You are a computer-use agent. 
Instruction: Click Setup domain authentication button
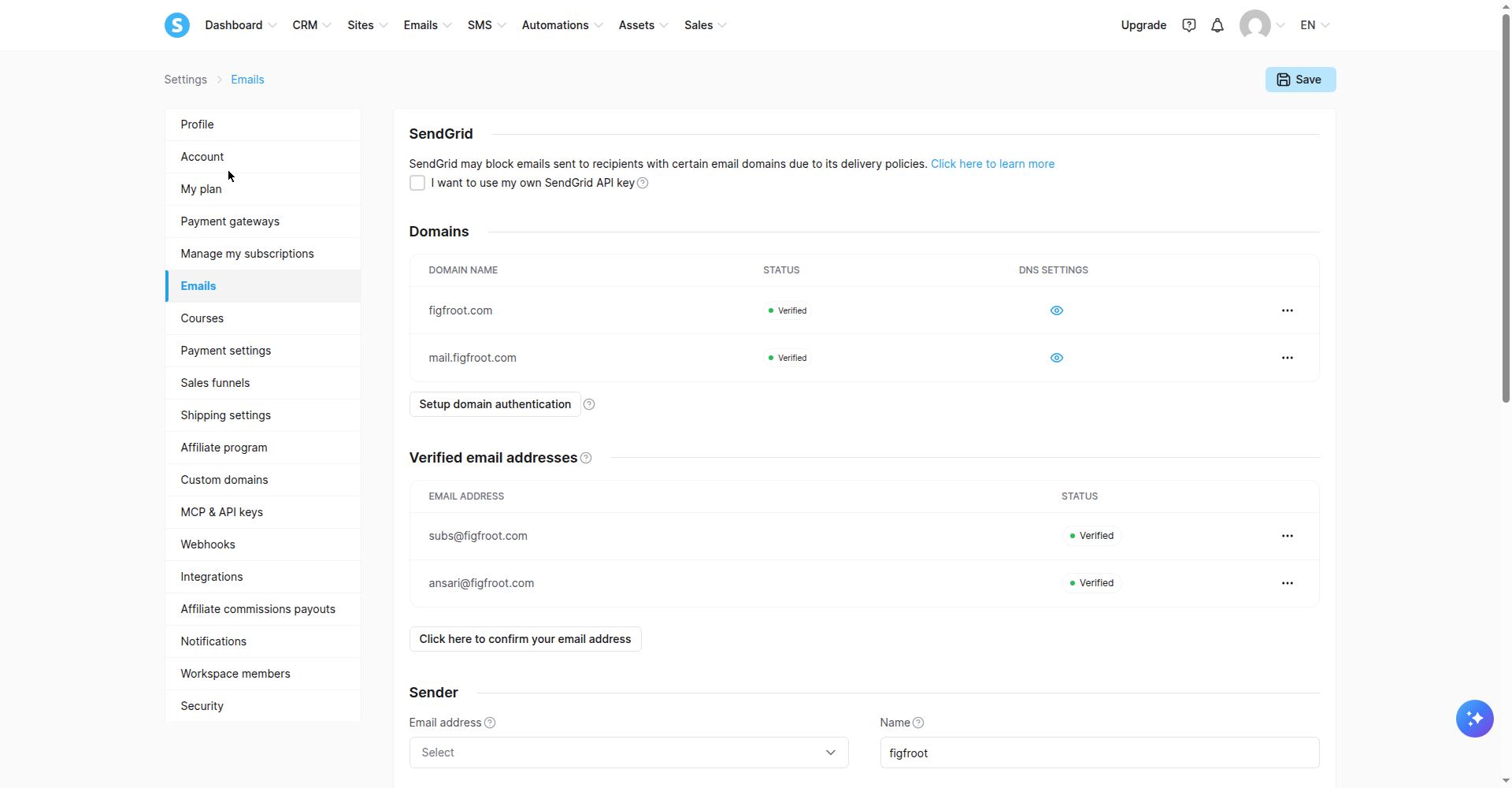point(495,404)
